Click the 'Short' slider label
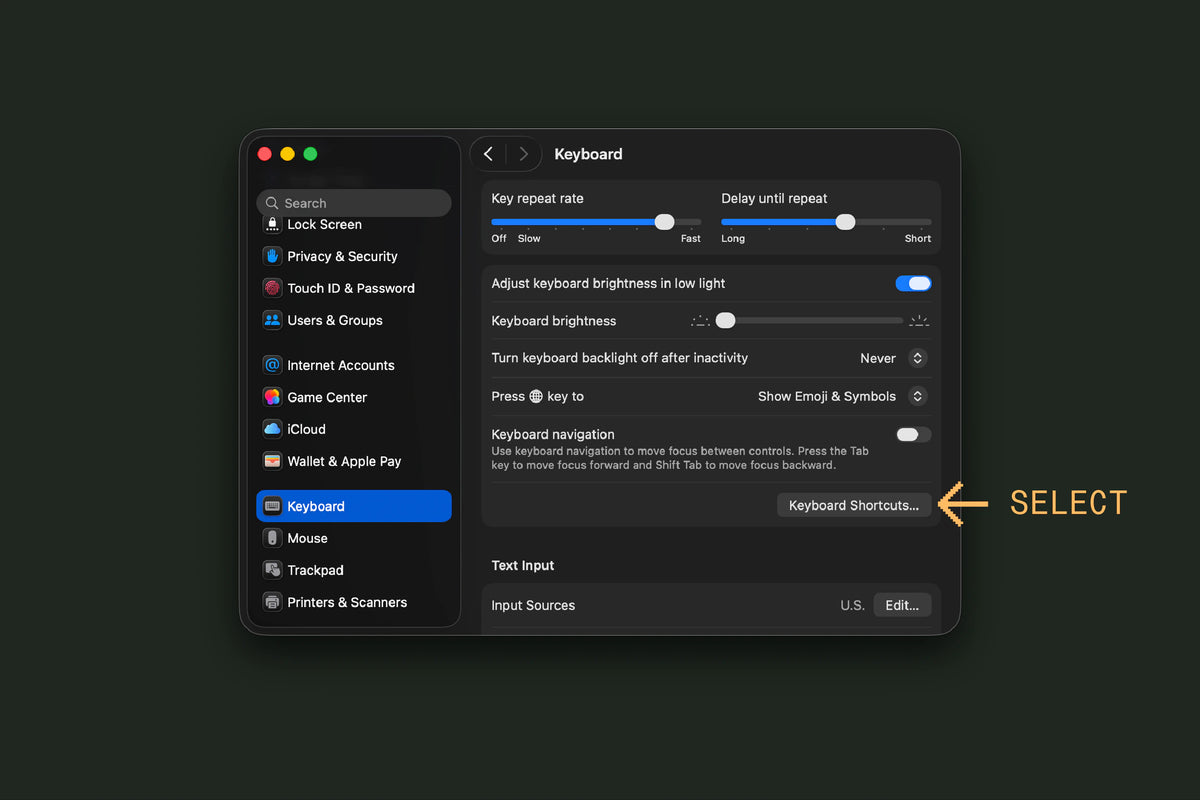Image resolution: width=1200 pixels, height=800 pixels. (918, 239)
